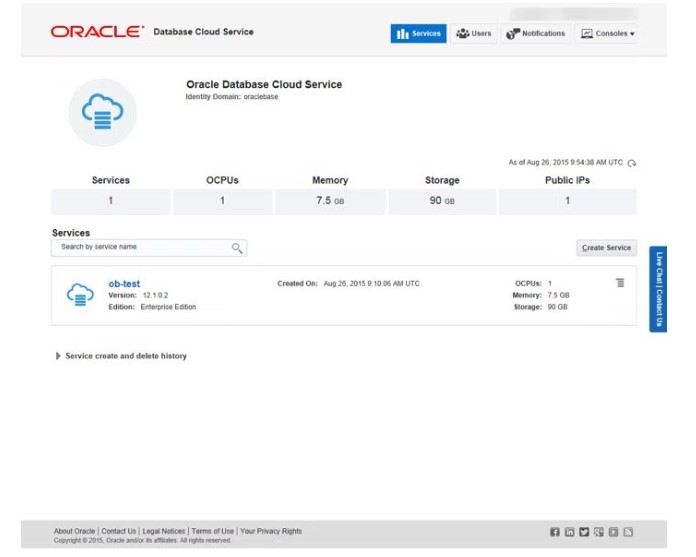This screenshot has height=557, width=696.
Task: Follow the Contact Us footer link
Action: point(119,531)
